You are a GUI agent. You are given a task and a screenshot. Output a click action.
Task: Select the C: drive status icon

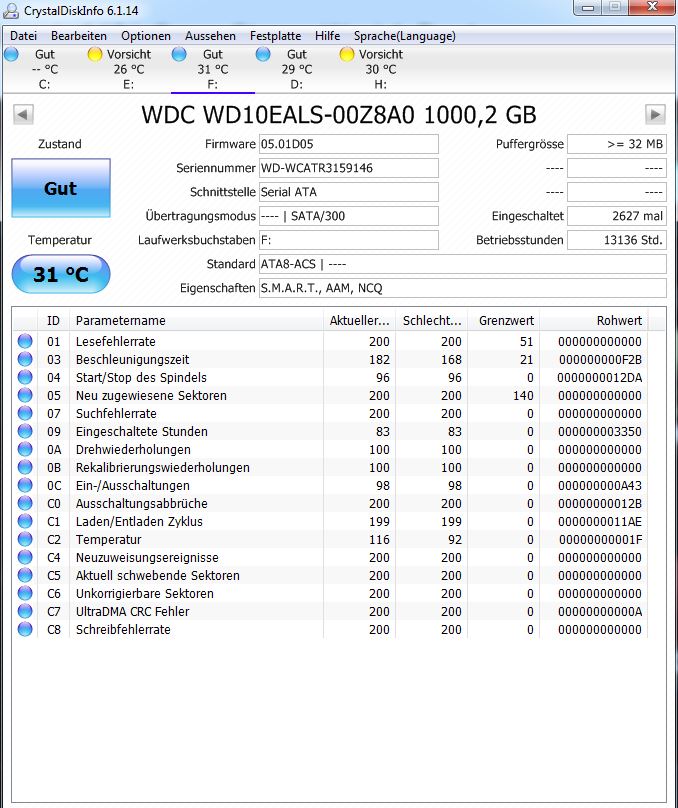click(x=11, y=54)
